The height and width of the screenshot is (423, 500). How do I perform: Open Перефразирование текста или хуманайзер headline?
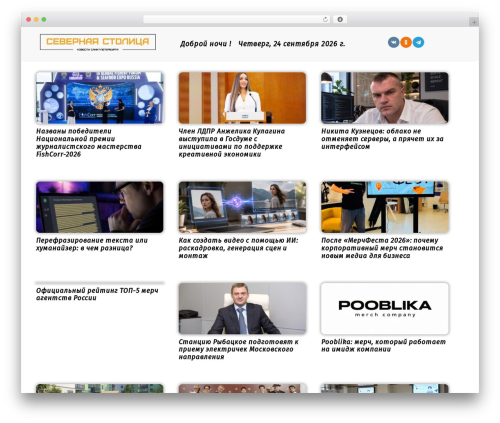[92, 244]
